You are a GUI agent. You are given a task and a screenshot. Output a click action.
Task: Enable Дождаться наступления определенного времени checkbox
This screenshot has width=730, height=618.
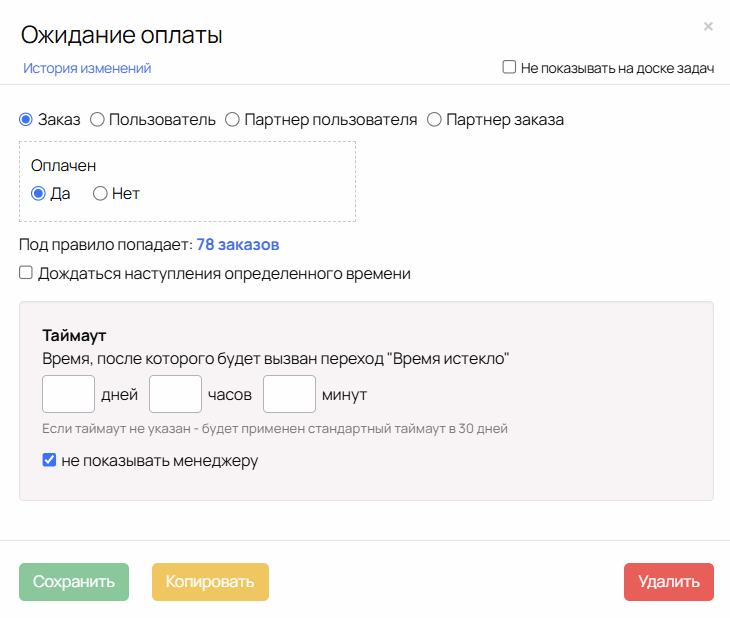pyautogui.click(x=26, y=272)
